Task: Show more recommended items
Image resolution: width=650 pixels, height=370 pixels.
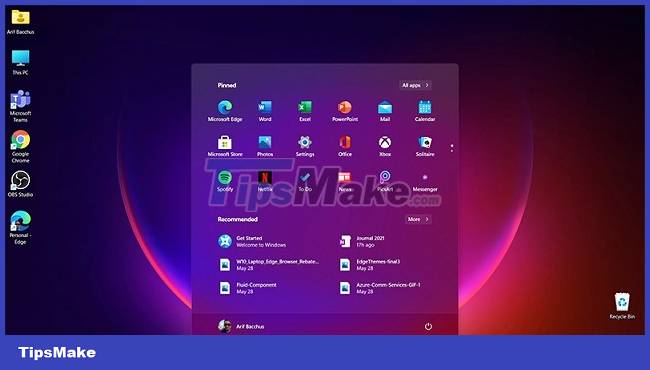Action: coord(418,219)
